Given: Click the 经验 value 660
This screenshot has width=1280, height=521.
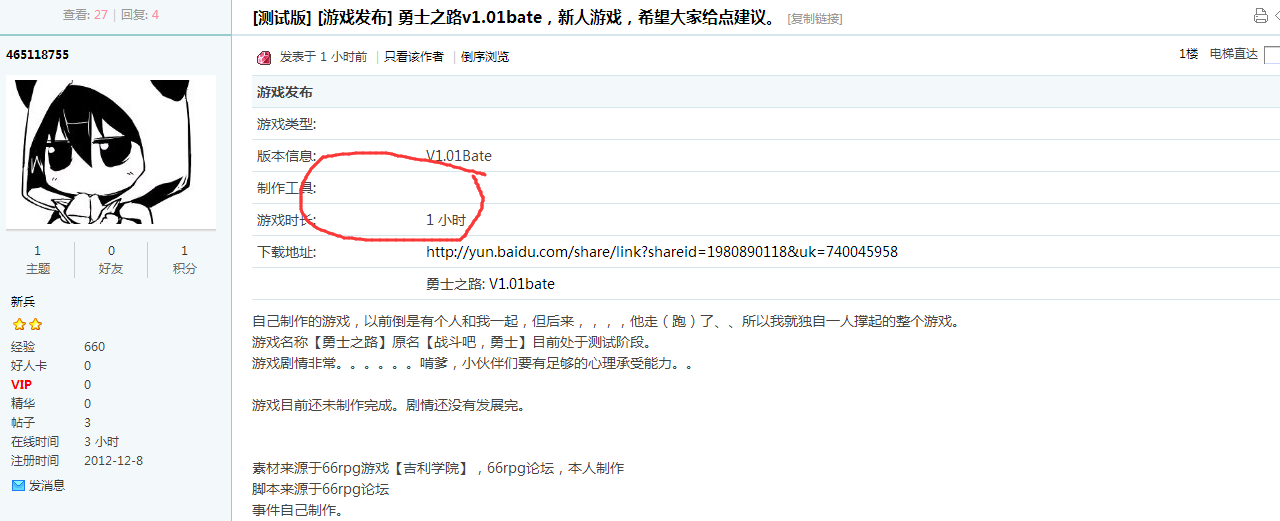Looking at the screenshot, I should pyautogui.click(x=94, y=347).
